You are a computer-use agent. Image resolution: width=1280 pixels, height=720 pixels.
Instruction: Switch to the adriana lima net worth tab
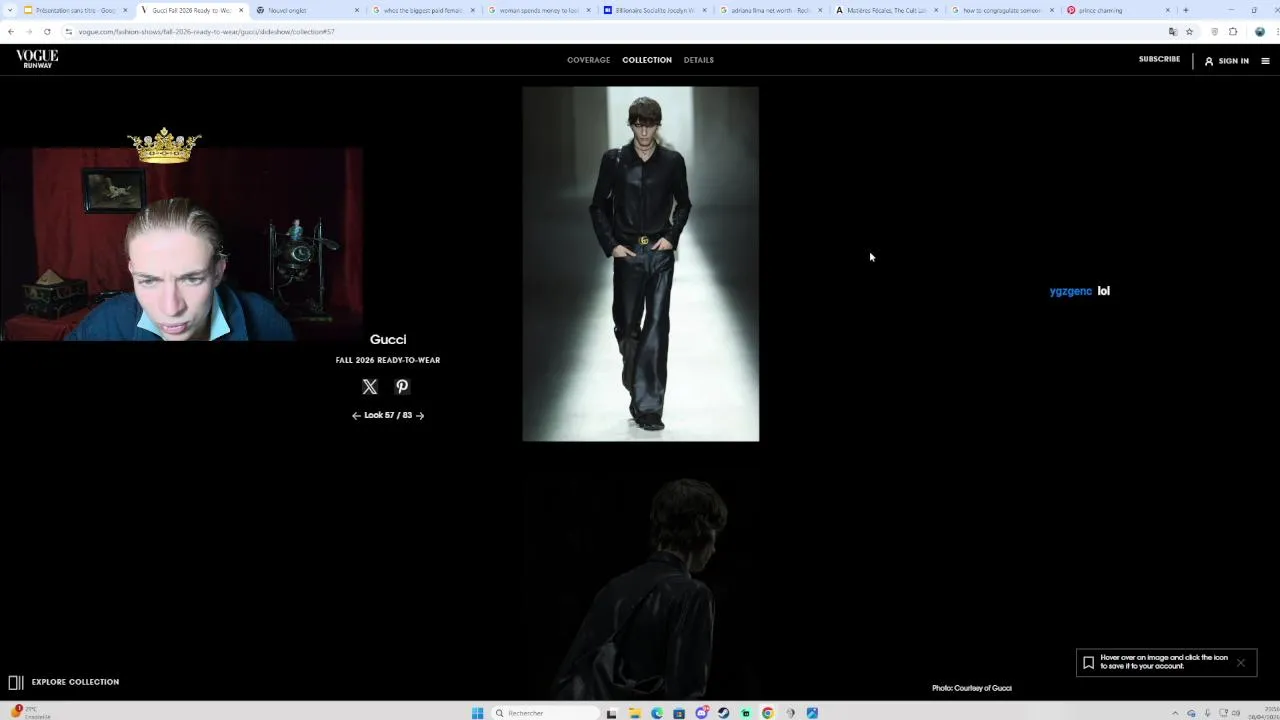[x=771, y=10]
